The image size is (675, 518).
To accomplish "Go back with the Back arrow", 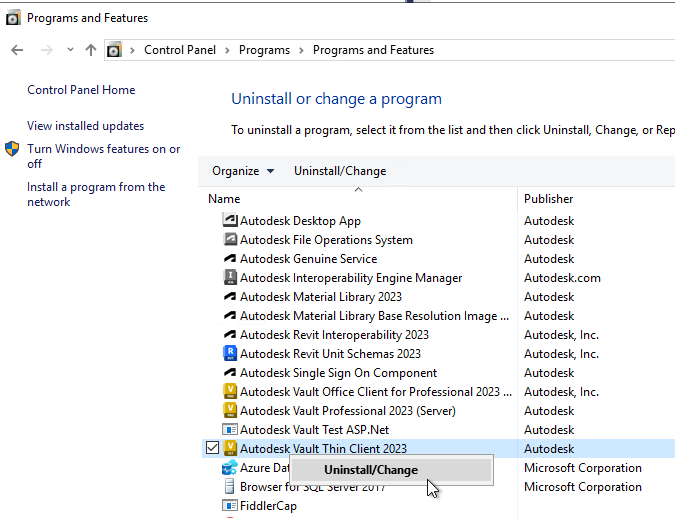I will pyautogui.click(x=17, y=50).
